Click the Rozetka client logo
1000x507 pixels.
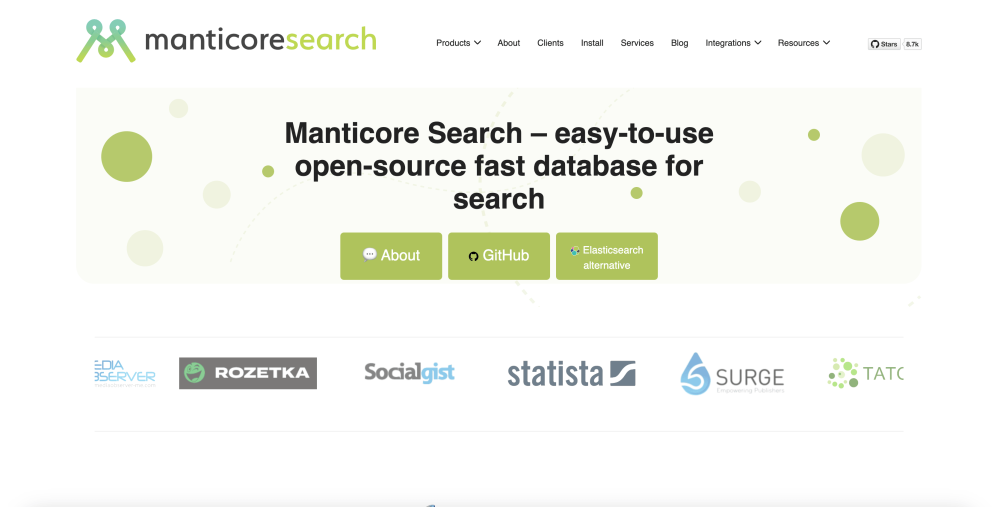pos(247,373)
